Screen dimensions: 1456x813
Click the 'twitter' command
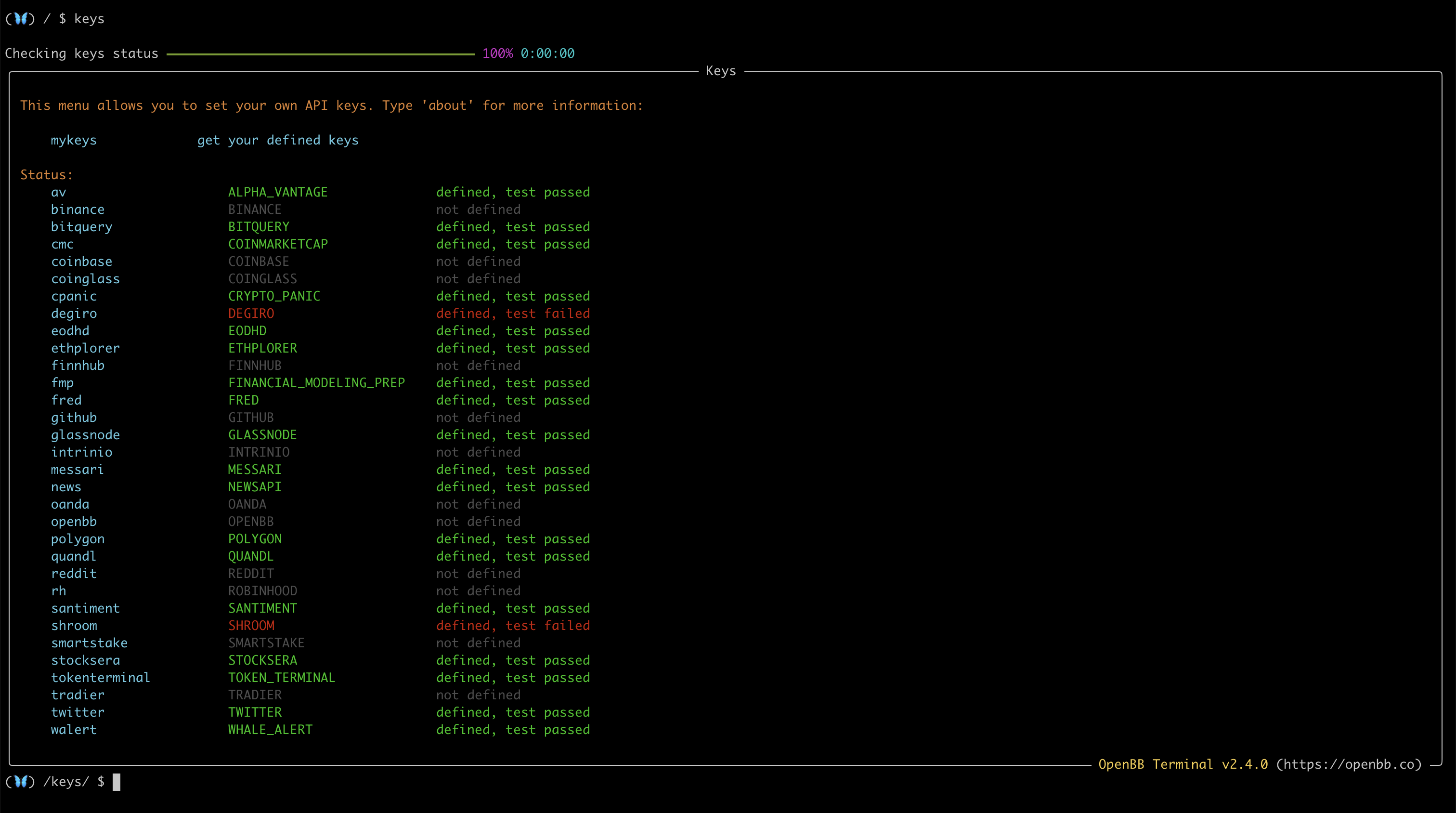pyautogui.click(x=78, y=712)
